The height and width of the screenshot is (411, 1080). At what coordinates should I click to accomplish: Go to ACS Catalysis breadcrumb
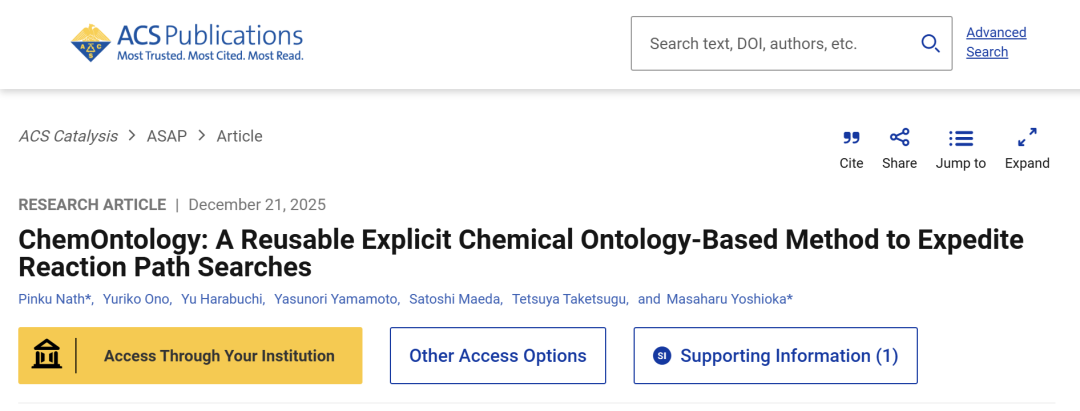68,136
